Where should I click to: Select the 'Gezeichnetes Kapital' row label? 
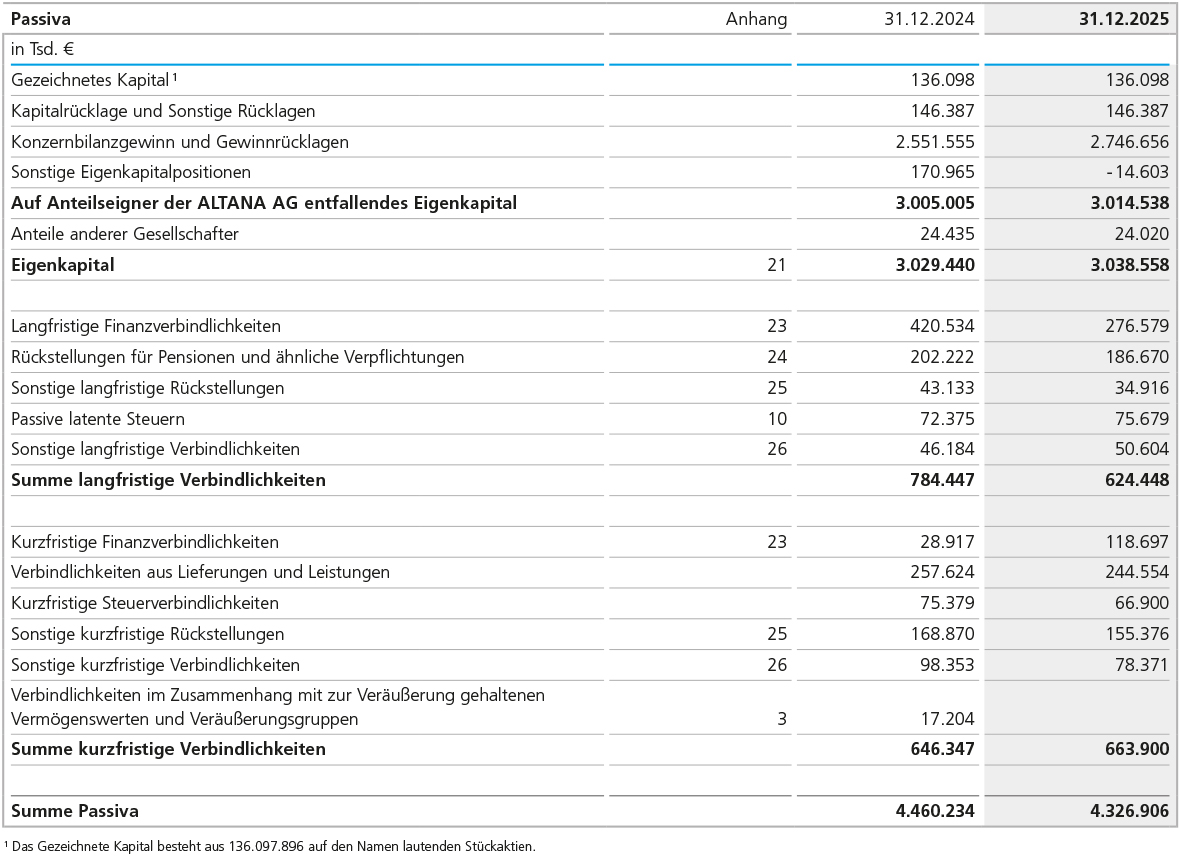(x=89, y=80)
